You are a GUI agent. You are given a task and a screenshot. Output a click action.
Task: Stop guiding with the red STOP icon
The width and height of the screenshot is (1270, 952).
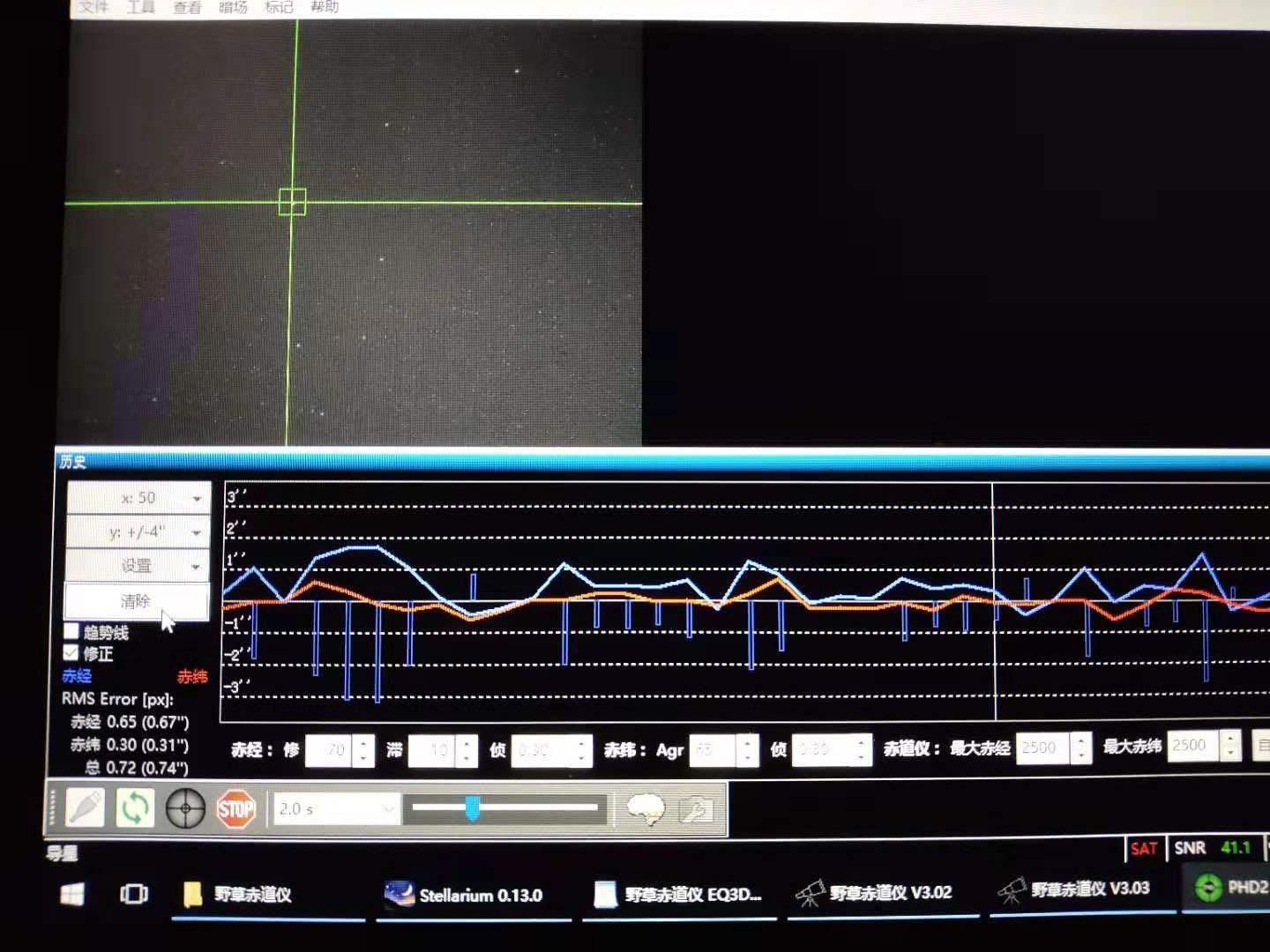coord(235,808)
